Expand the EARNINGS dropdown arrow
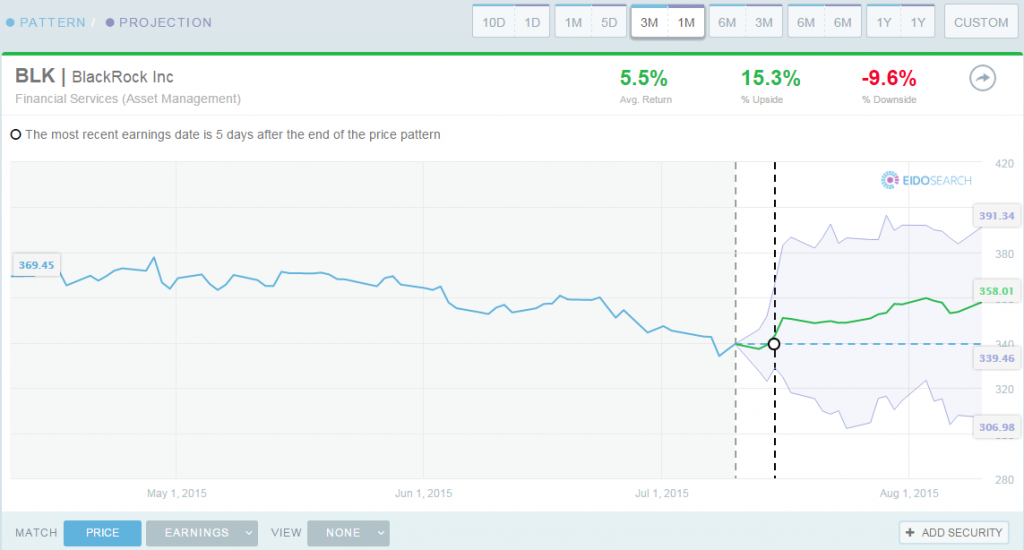1024x550 pixels. coord(249,533)
